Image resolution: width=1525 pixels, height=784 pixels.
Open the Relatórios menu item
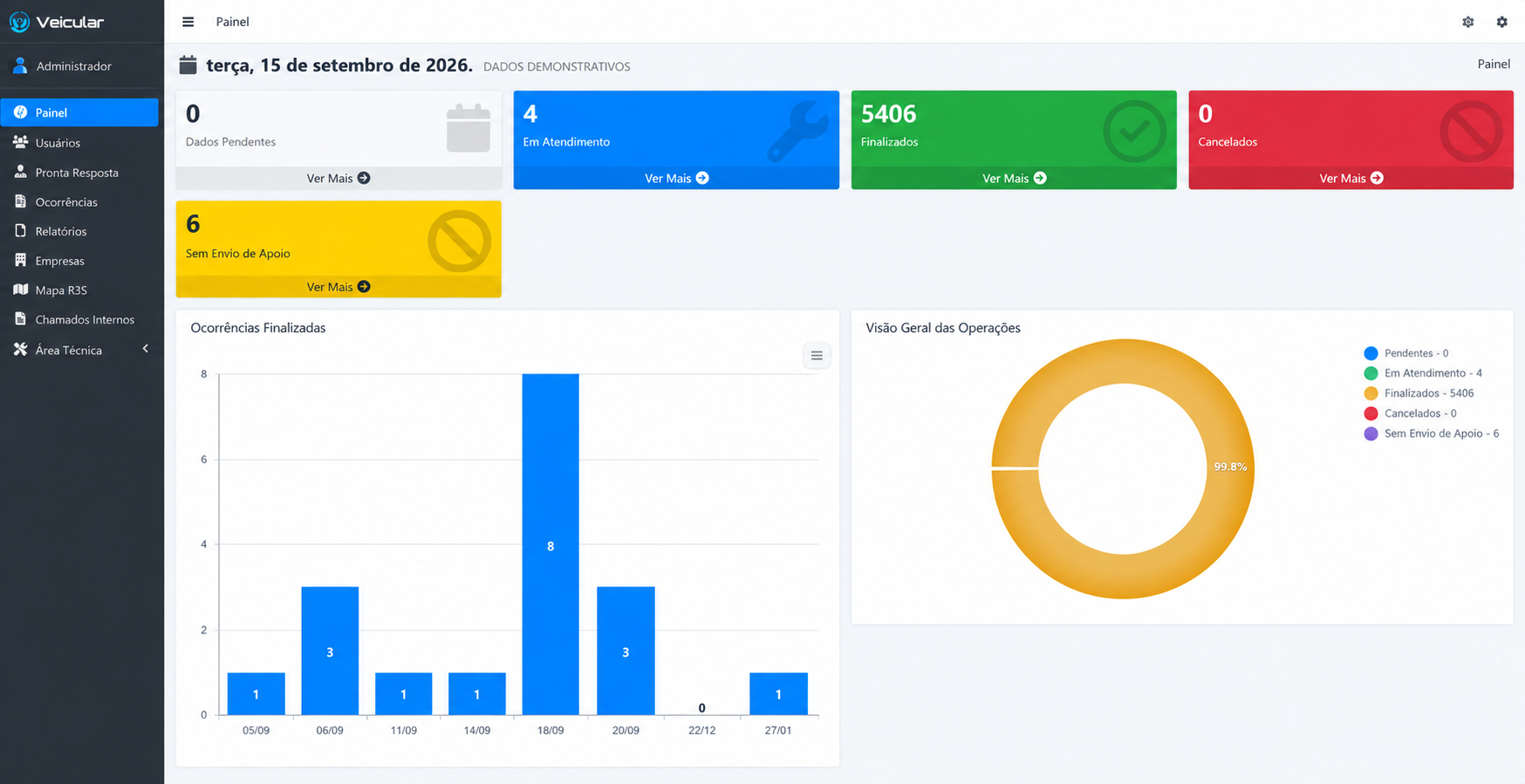[x=79, y=231]
